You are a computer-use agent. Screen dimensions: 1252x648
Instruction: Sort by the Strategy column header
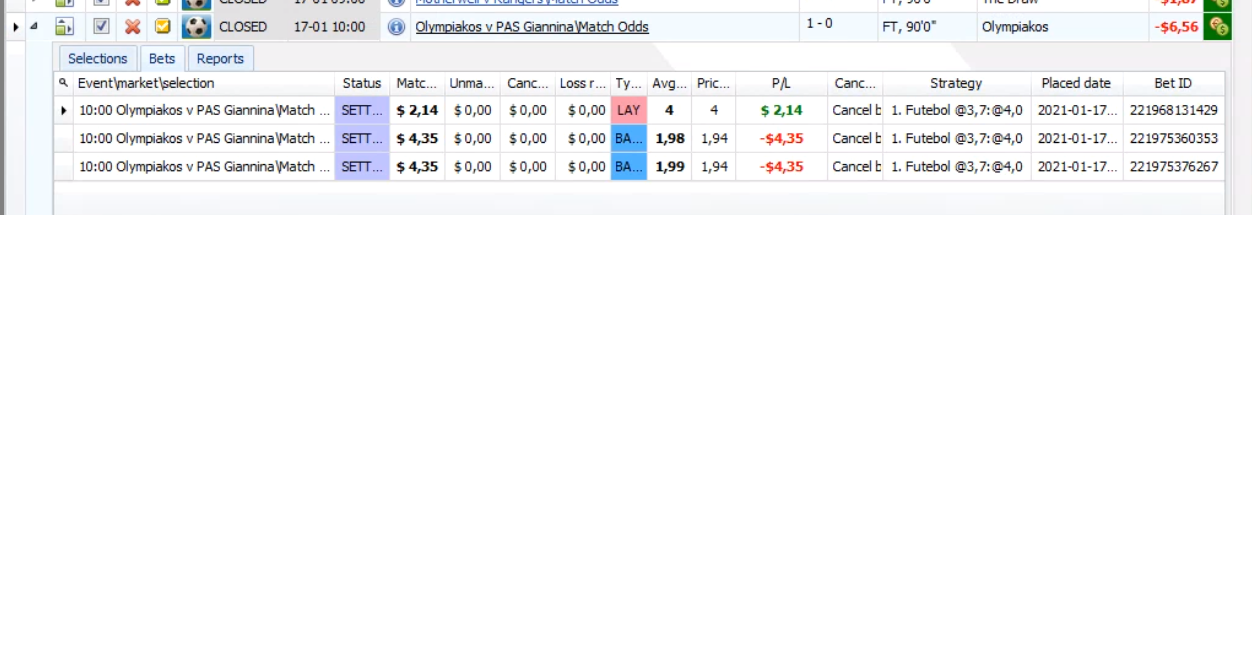coord(956,83)
